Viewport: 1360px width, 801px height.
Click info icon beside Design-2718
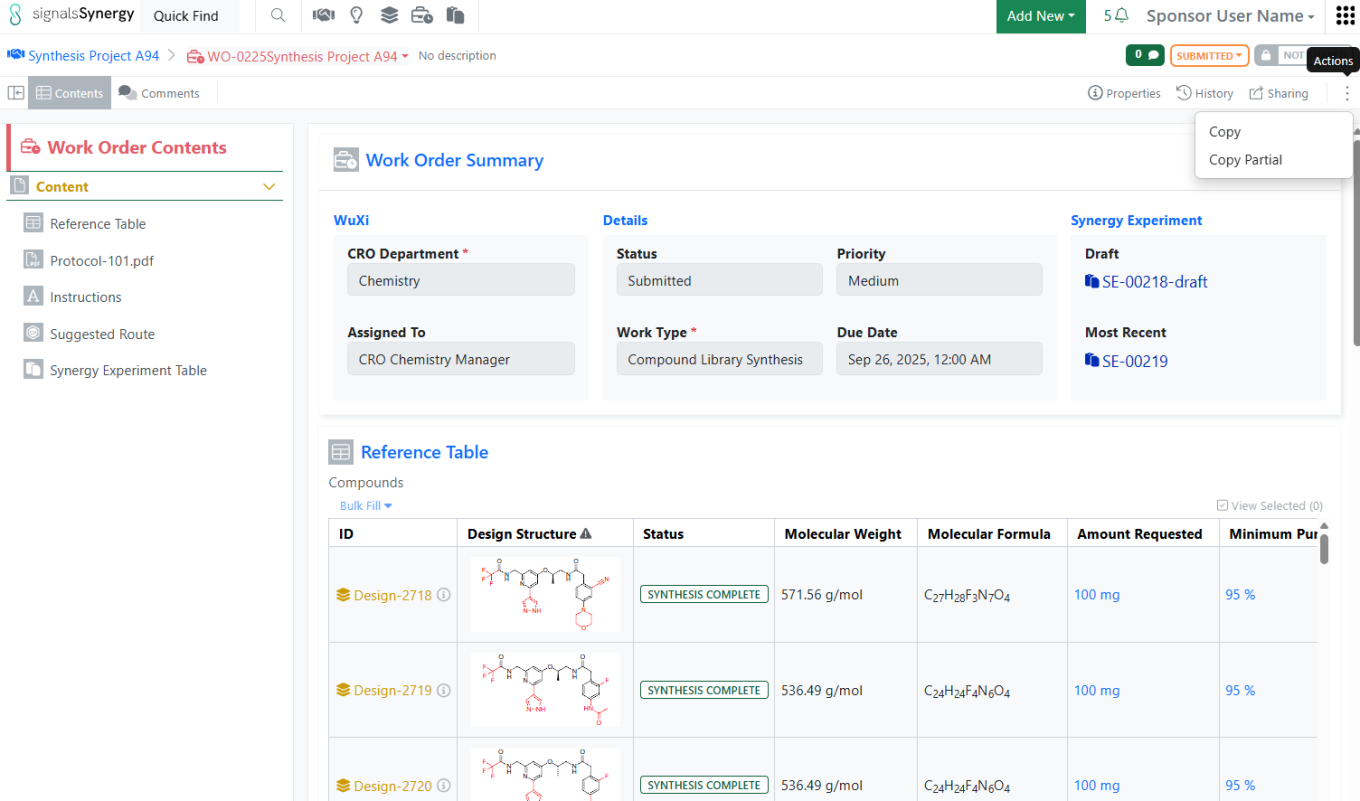pyautogui.click(x=444, y=595)
